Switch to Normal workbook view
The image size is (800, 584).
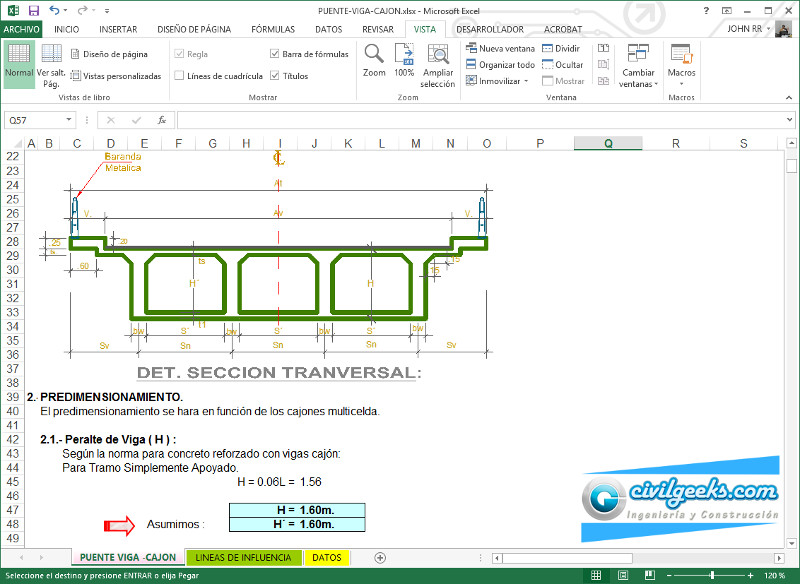tap(18, 62)
